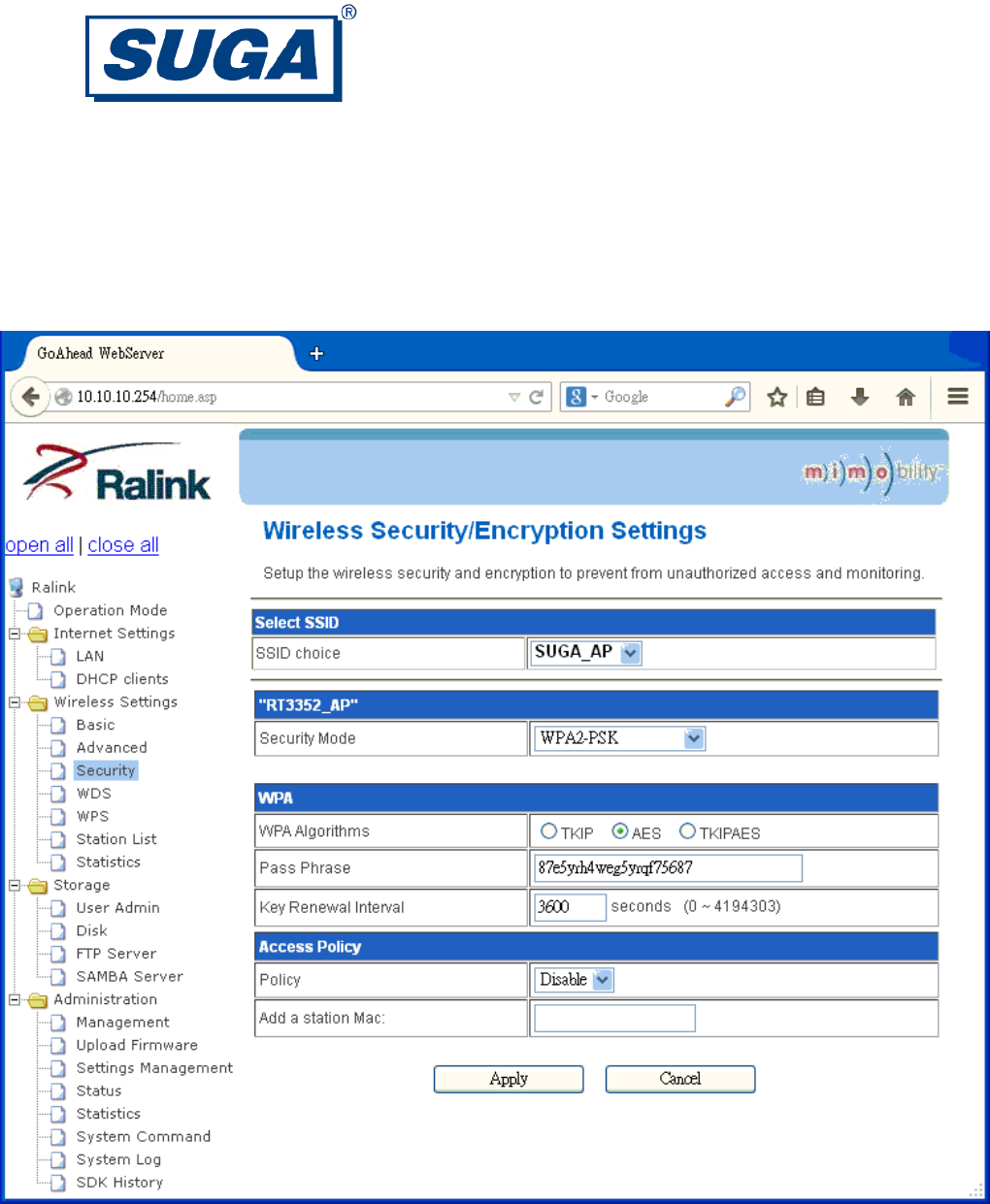
Task: Click the Pass Phrase input field
Action: pyautogui.click(x=668, y=868)
